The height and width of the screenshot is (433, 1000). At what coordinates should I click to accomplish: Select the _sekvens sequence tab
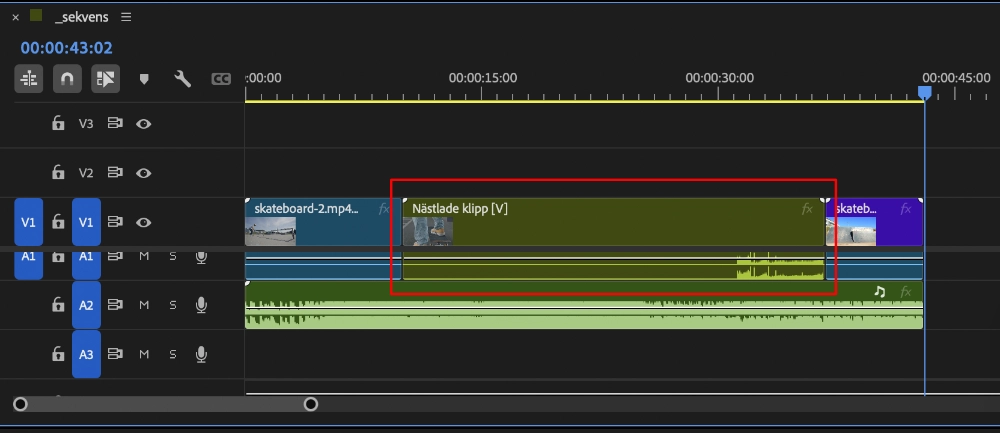(x=82, y=17)
